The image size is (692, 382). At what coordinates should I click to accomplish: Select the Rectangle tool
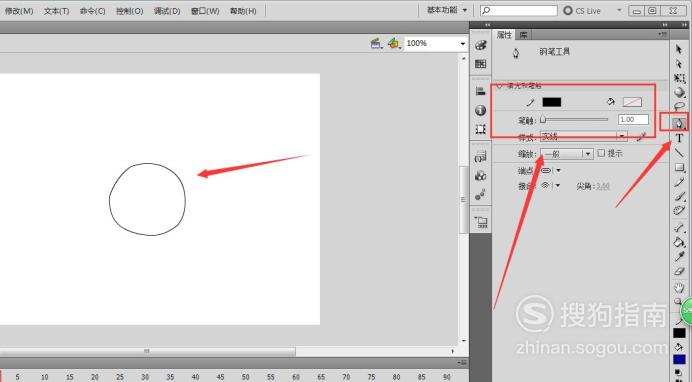679,168
